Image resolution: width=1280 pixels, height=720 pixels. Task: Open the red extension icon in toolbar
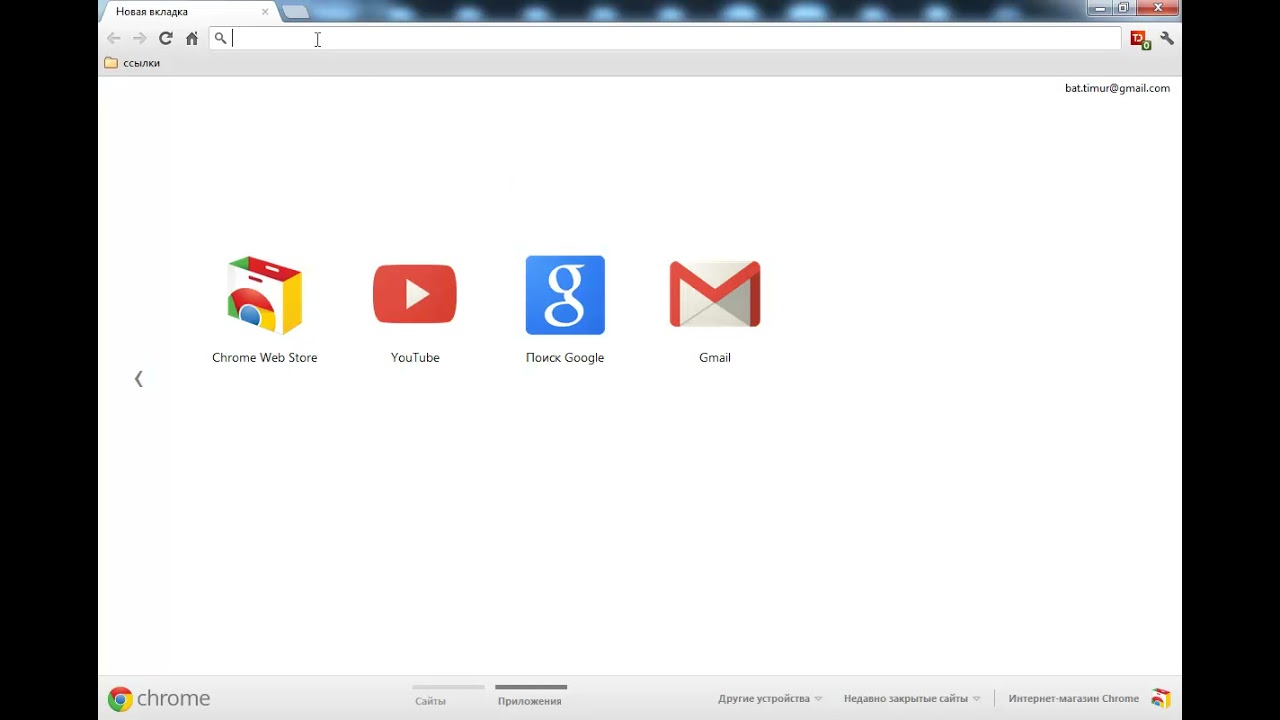(1140, 39)
